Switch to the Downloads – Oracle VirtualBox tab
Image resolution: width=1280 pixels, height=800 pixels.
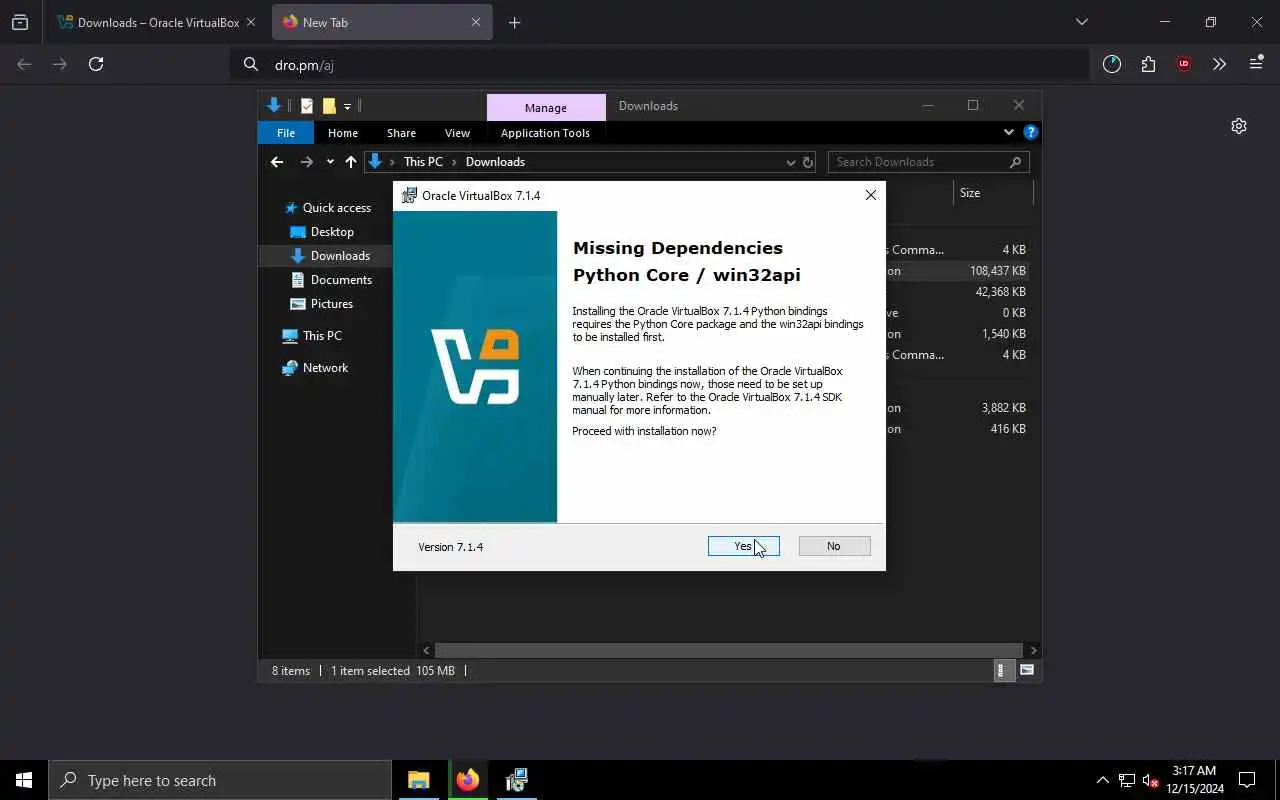pyautogui.click(x=150, y=22)
